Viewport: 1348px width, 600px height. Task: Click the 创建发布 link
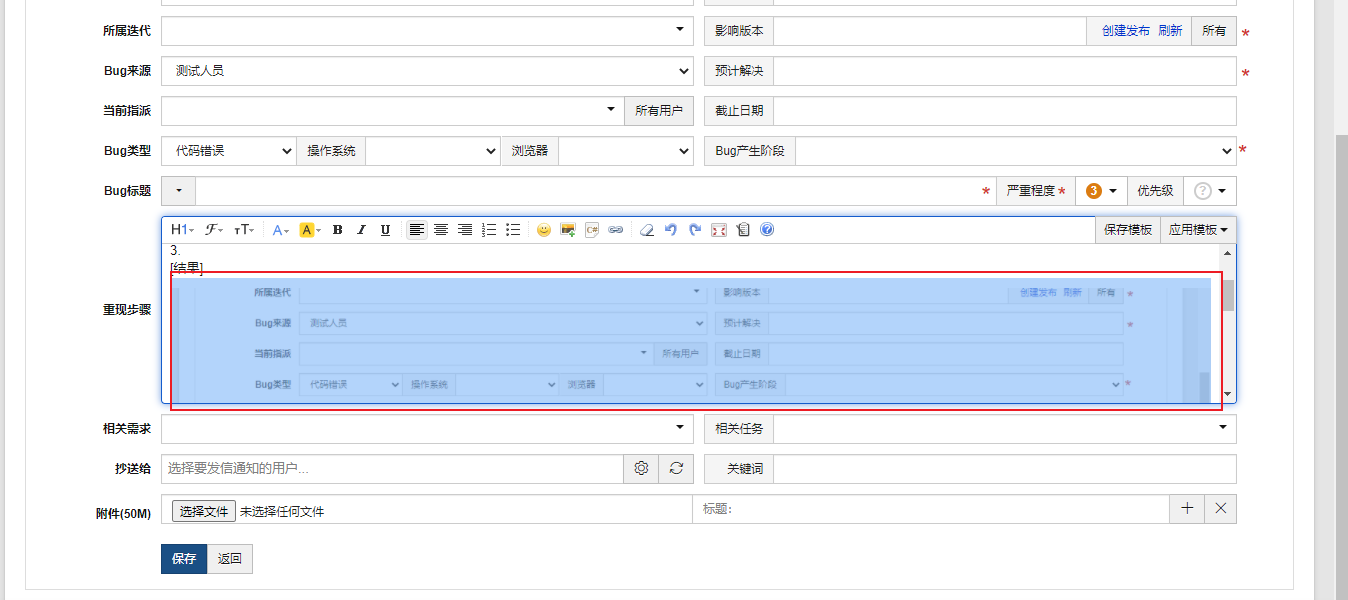(x=1126, y=31)
